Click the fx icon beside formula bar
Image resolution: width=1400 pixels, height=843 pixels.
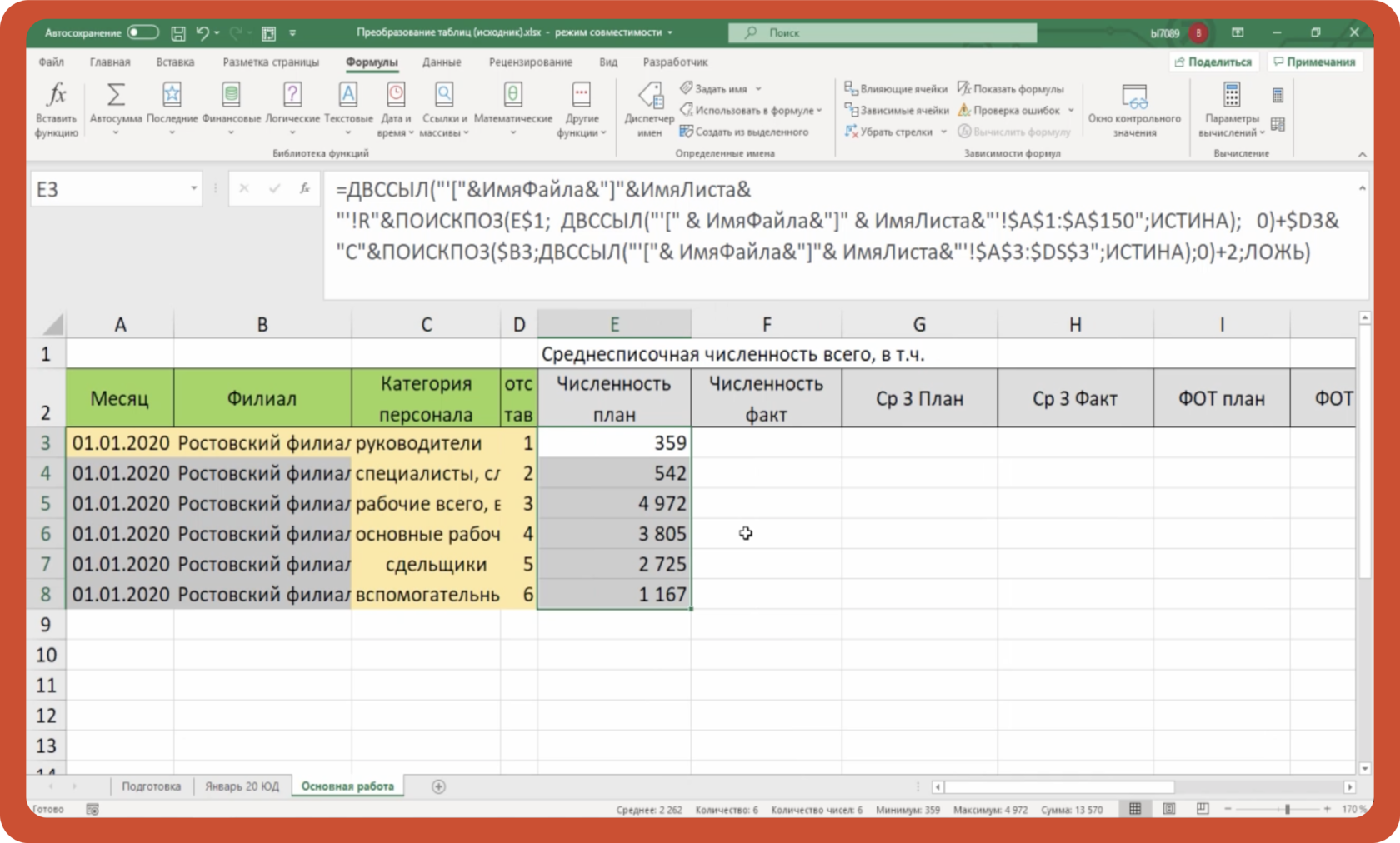(305, 189)
